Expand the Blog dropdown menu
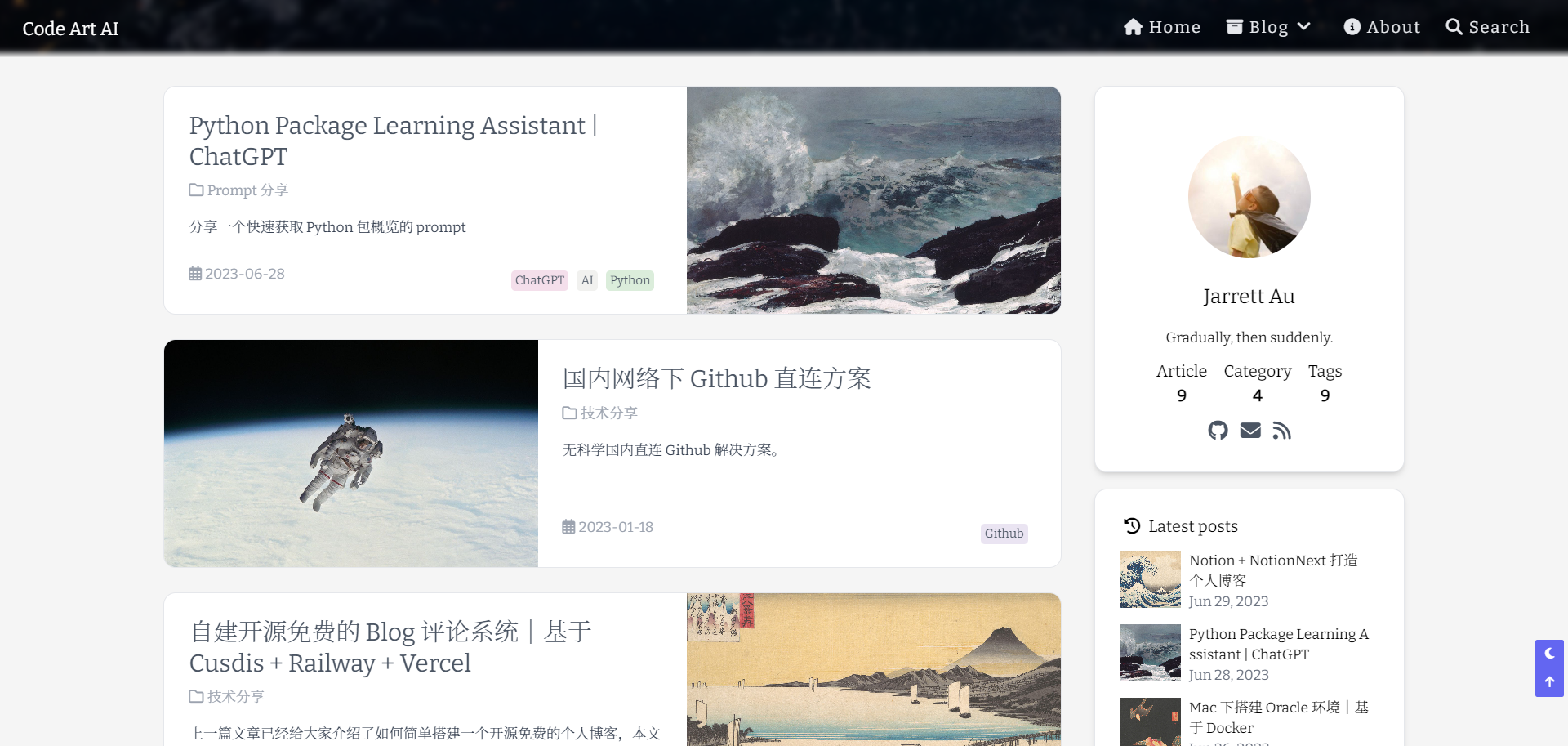Image resolution: width=1568 pixels, height=746 pixels. click(x=1268, y=27)
